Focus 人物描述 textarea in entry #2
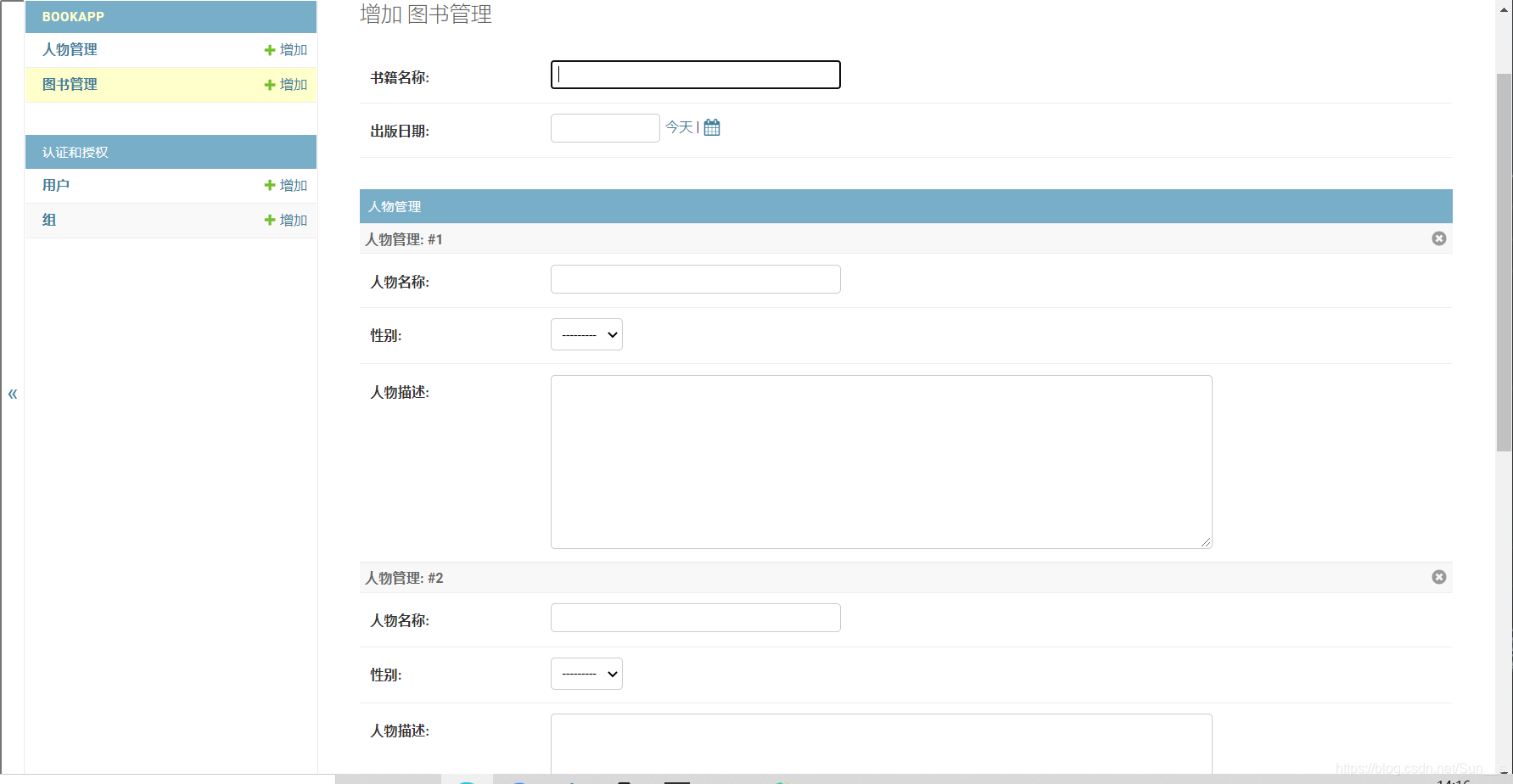 coord(882,744)
